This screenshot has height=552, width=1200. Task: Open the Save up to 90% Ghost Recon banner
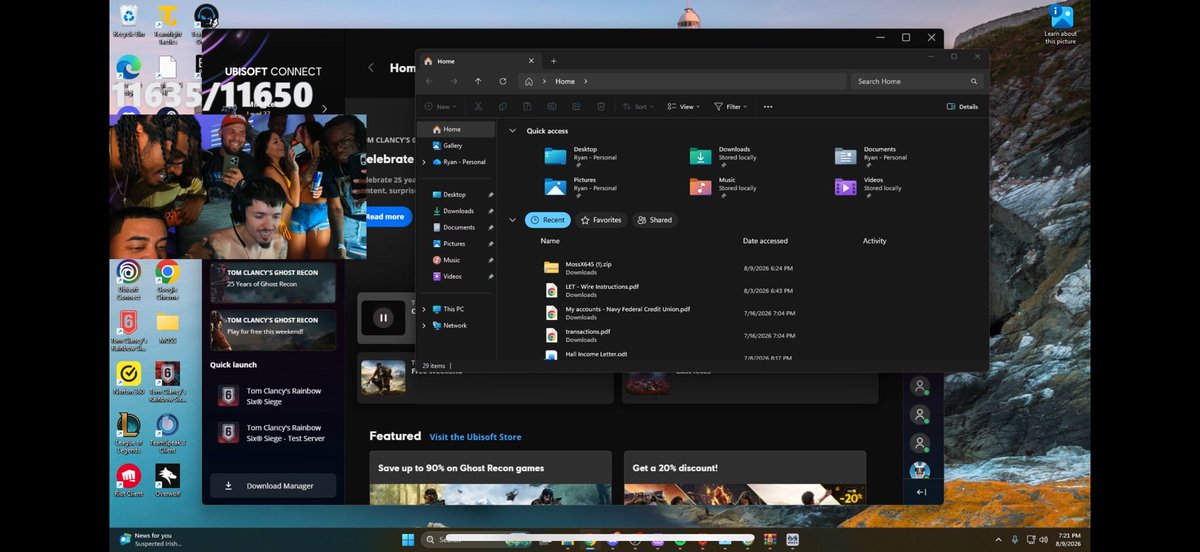(490, 477)
